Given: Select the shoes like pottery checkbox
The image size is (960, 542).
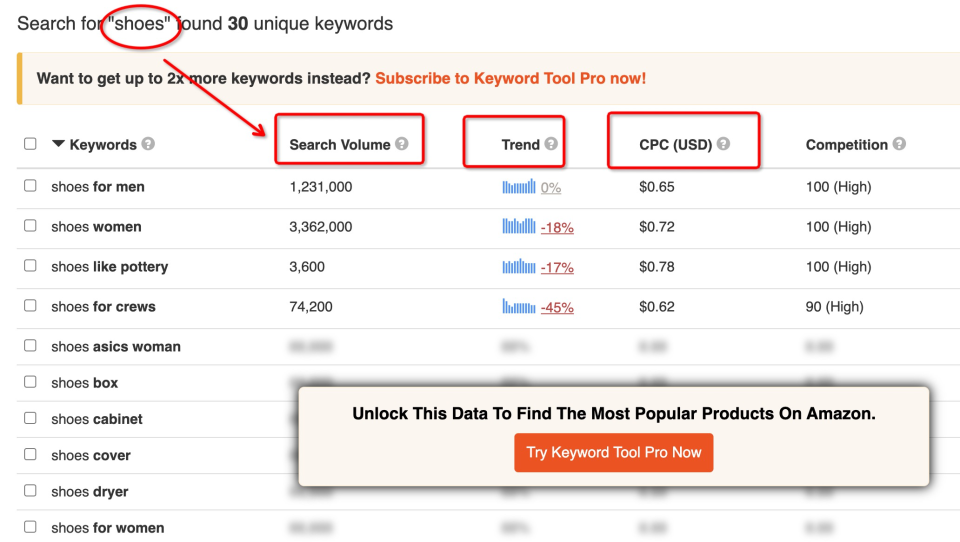Looking at the screenshot, I should tap(30, 266).
